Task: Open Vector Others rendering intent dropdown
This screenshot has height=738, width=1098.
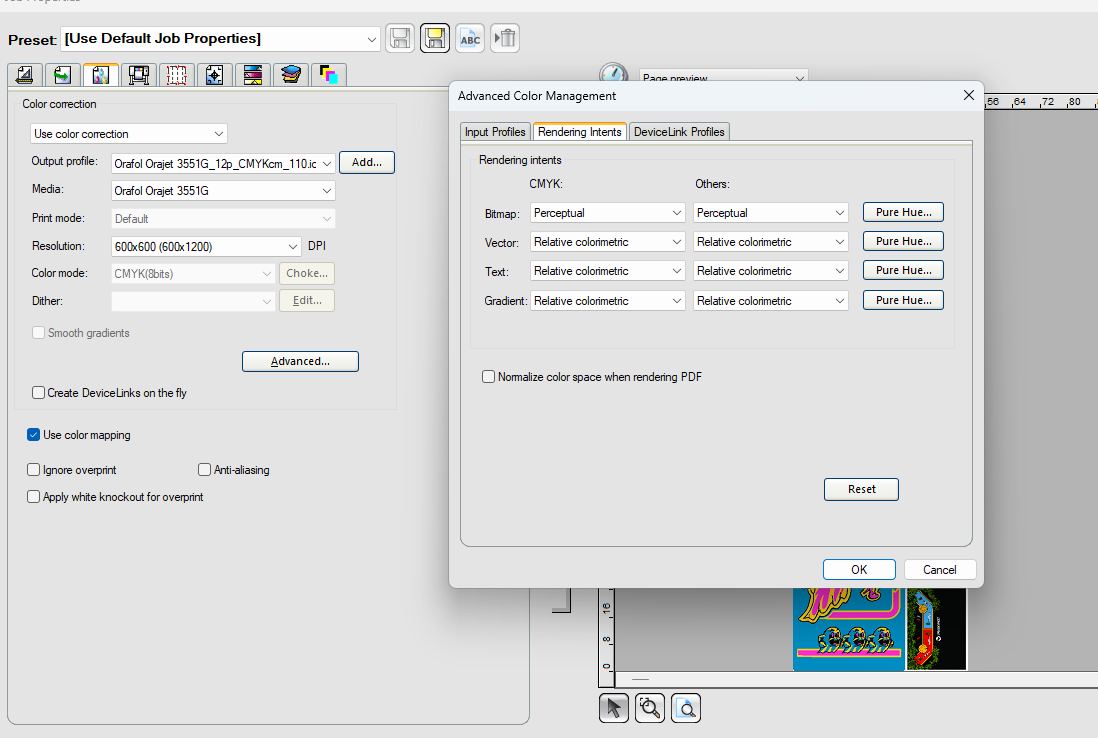Action: 770,242
